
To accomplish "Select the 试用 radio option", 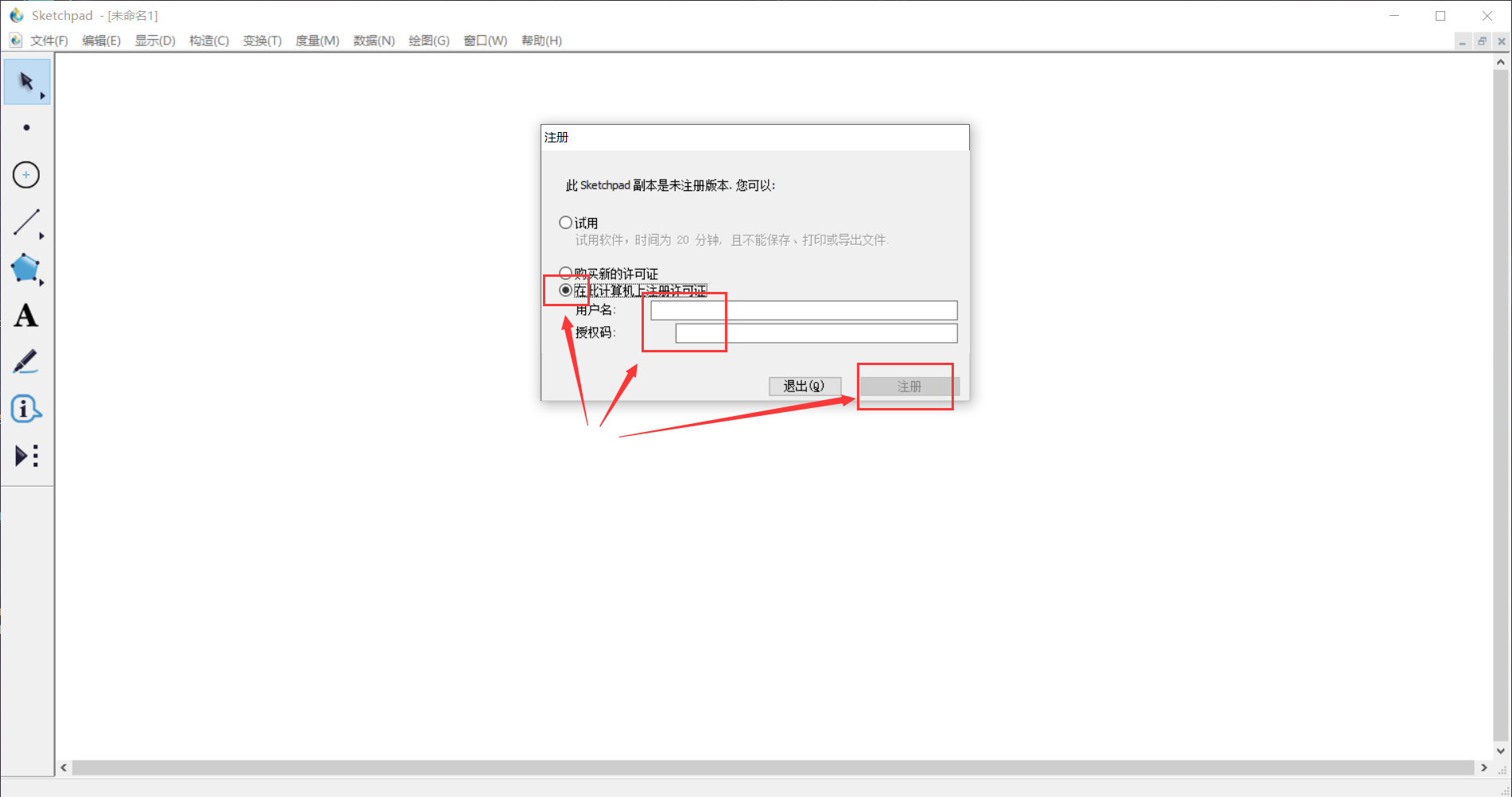I will click(x=565, y=223).
